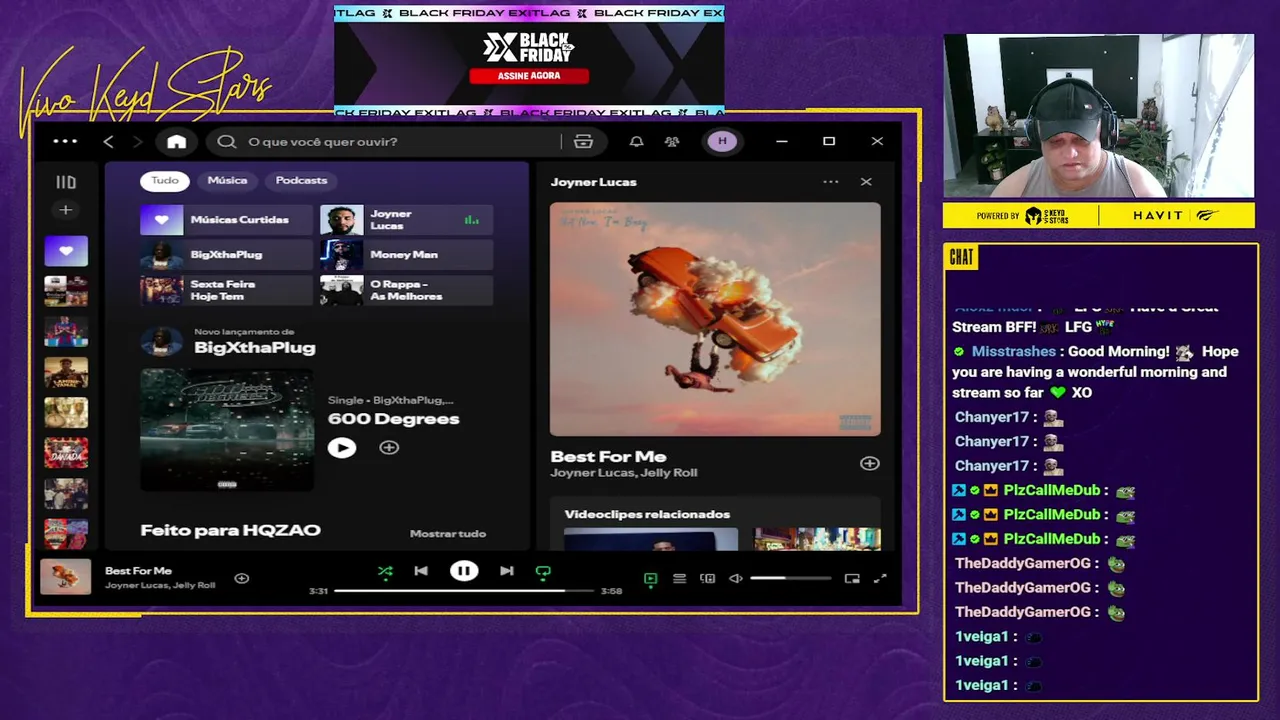Screen dimensions: 1280x720
Task: Open 'Best For Me' title in panel
Action: pos(608,456)
